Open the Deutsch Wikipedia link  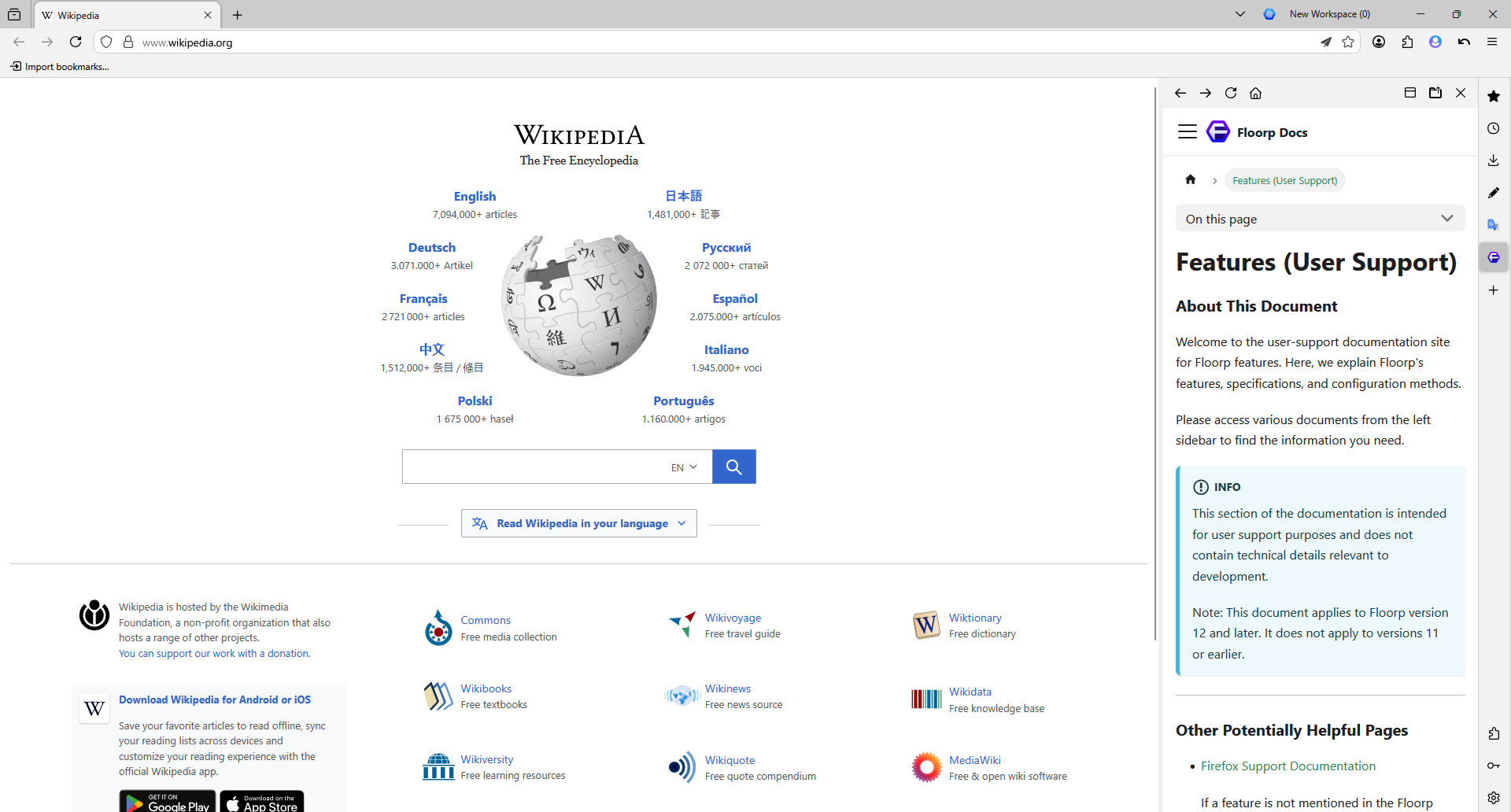(431, 247)
